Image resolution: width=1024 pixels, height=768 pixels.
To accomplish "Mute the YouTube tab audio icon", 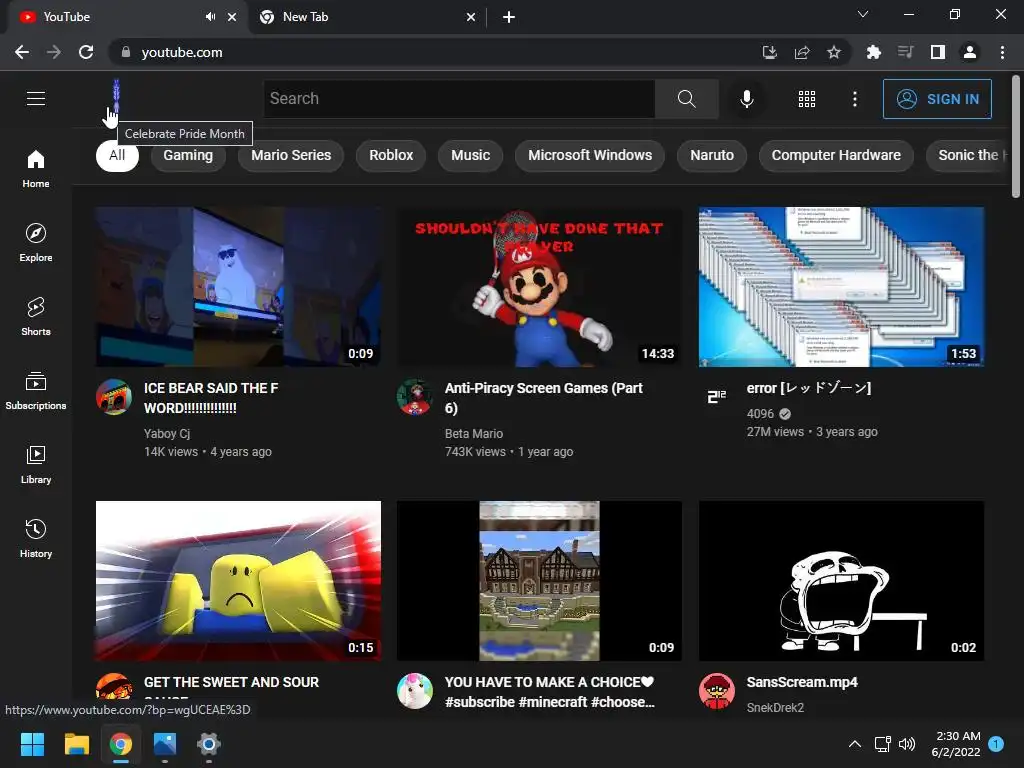I will click(210, 17).
